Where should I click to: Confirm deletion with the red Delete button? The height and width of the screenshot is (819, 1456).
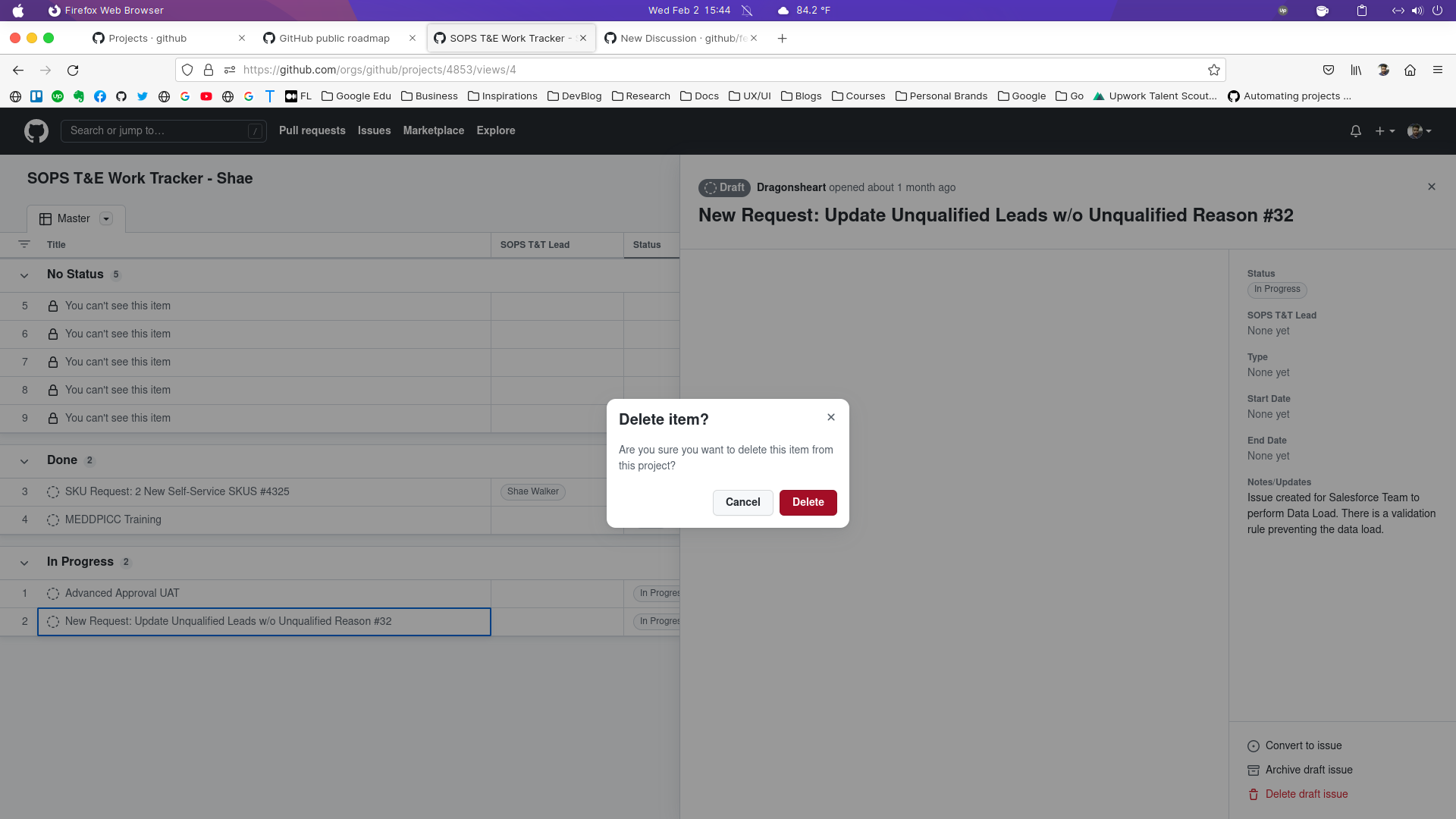click(x=808, y=502)
